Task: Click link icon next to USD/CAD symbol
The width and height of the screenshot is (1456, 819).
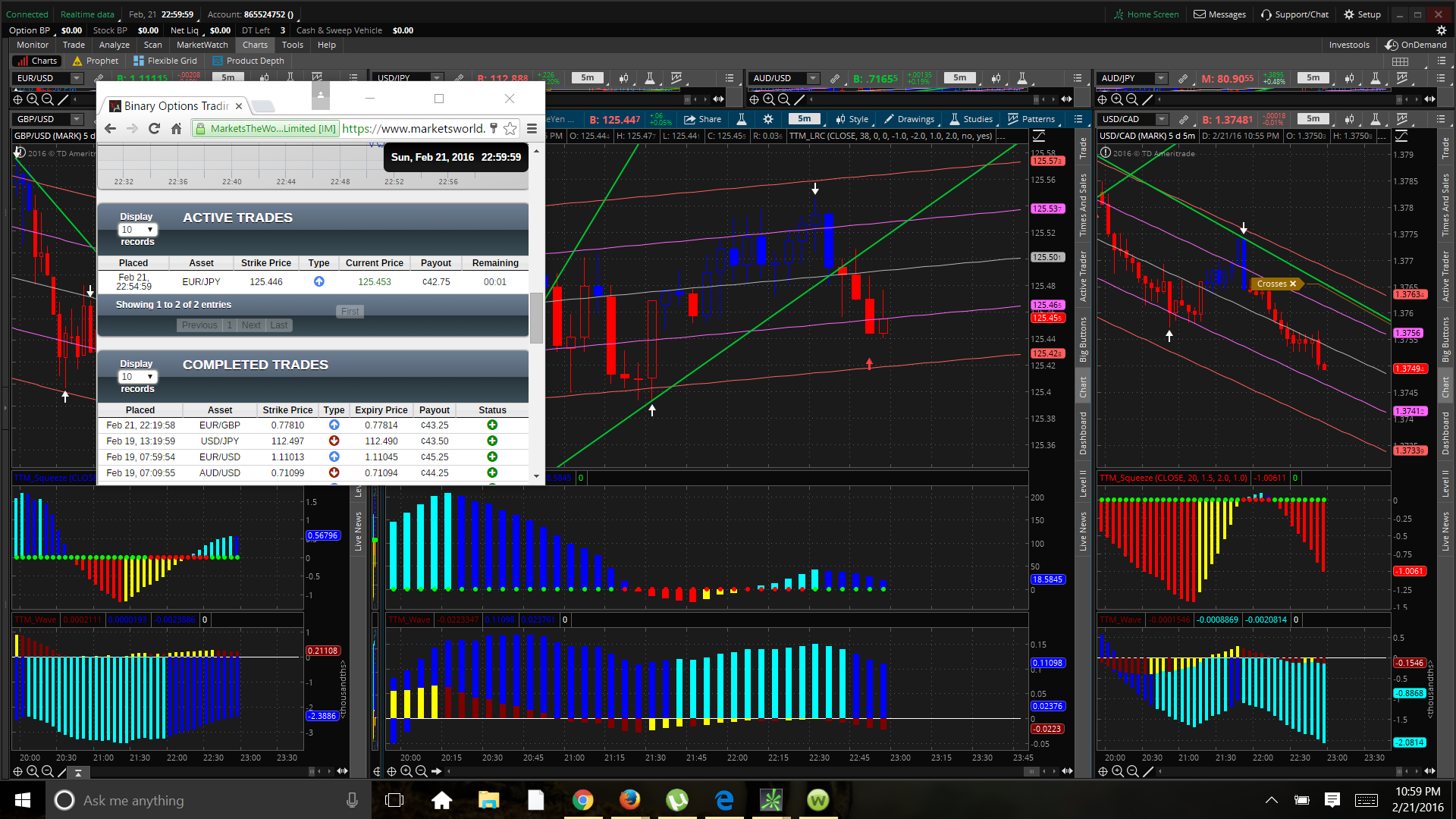Action: point(1183,119)
